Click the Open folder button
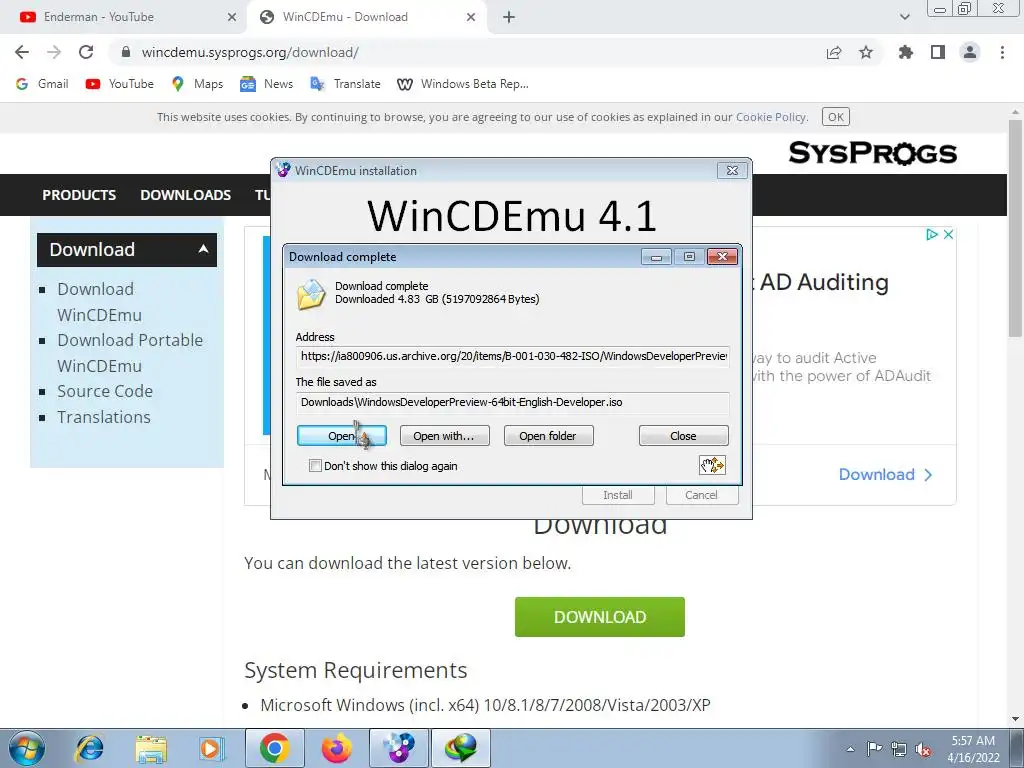 pos(549,436)
